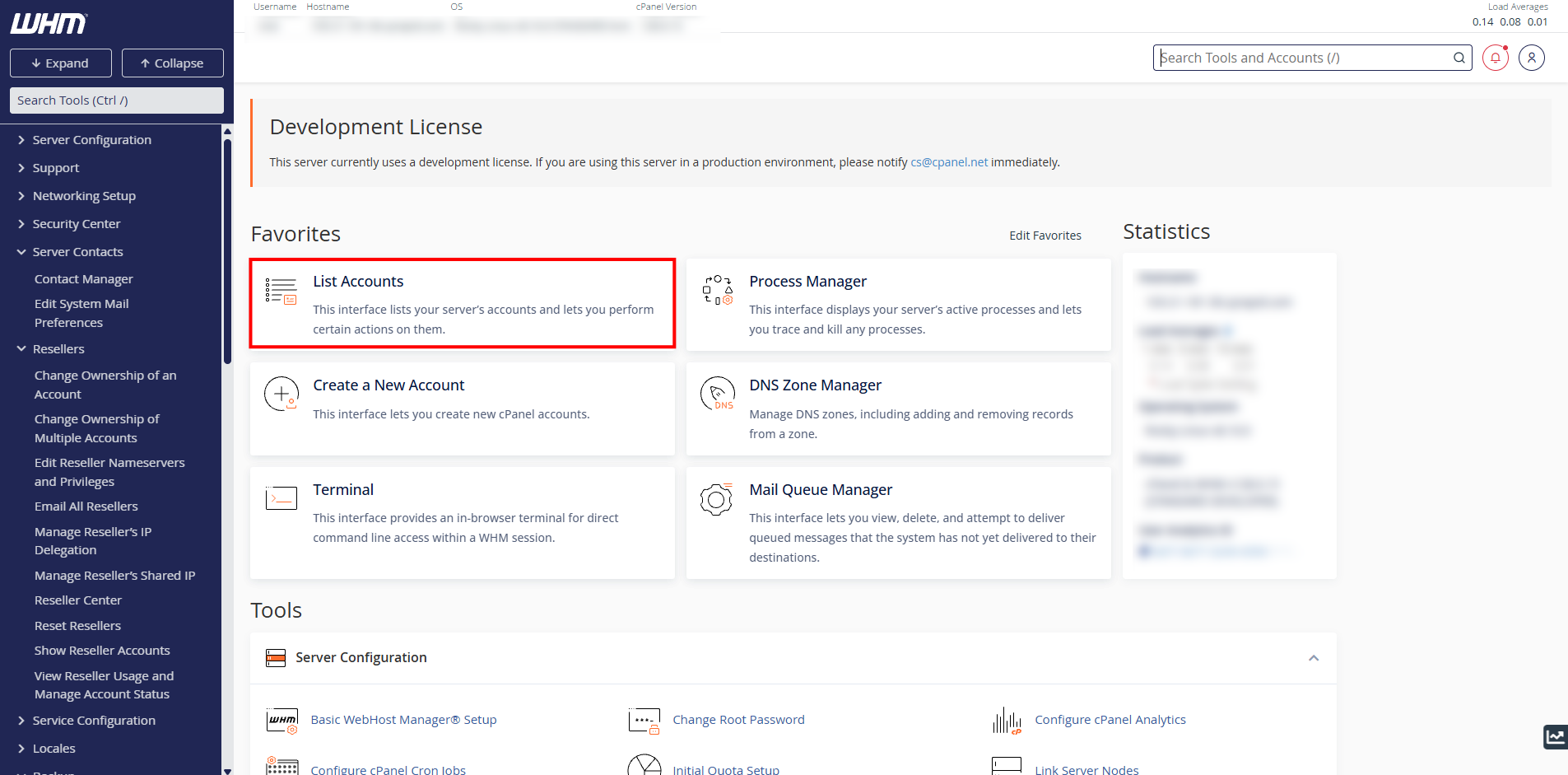Screen dimensions: 1568x775
Task: Open the DNS Zone Manager favorite
Action: (899, 409)
